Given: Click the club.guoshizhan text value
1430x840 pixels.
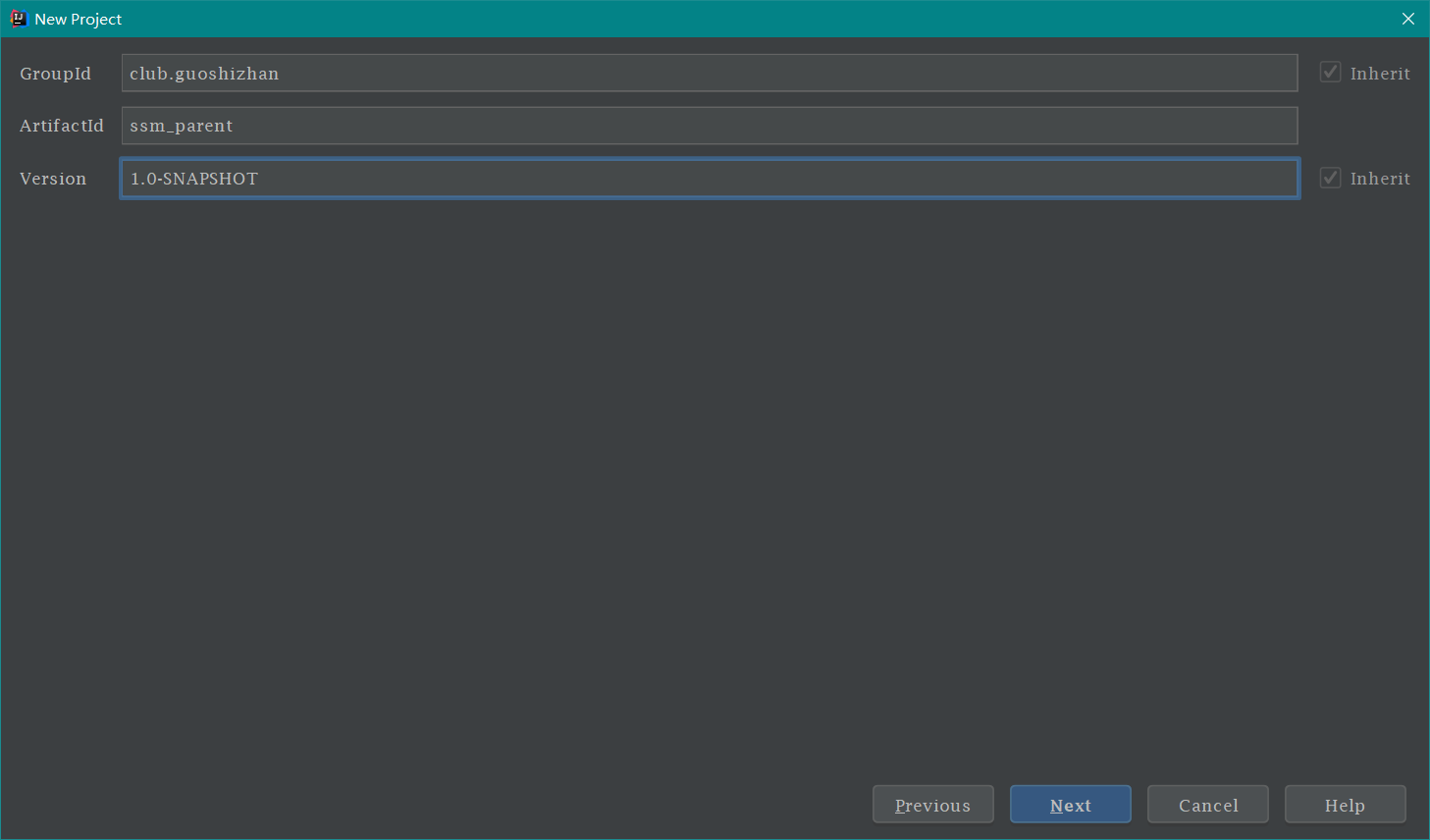Looking at the screenshot, I should 204,74.
